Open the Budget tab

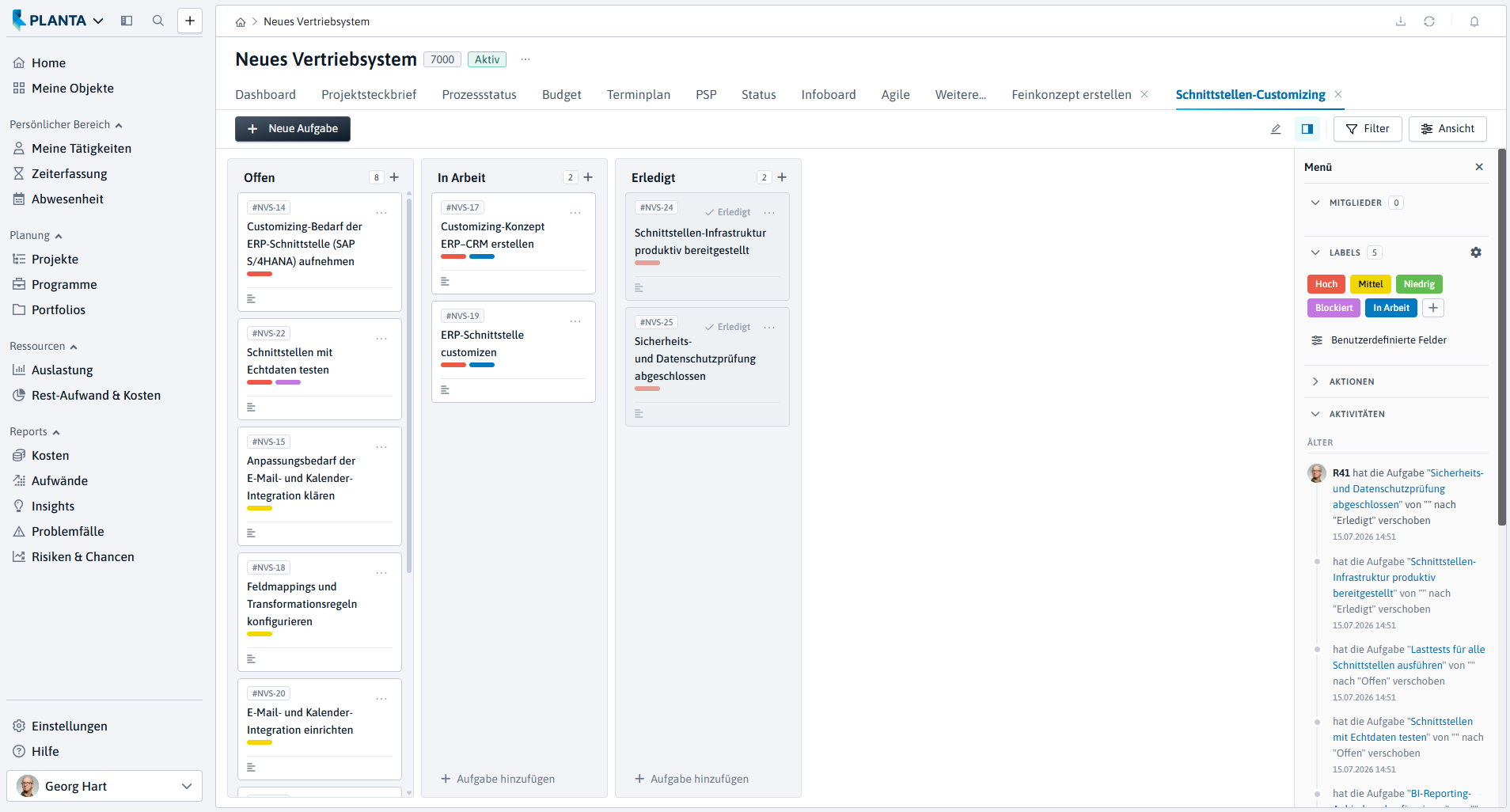pyautogui.click(x=562, y=95)
